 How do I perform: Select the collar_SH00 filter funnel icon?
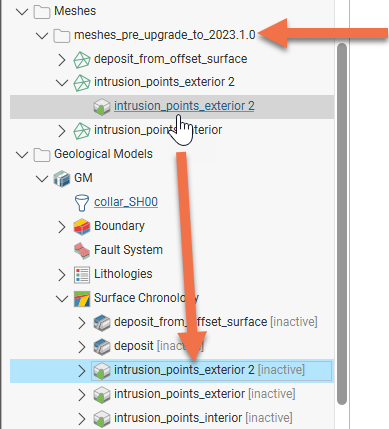82,203
